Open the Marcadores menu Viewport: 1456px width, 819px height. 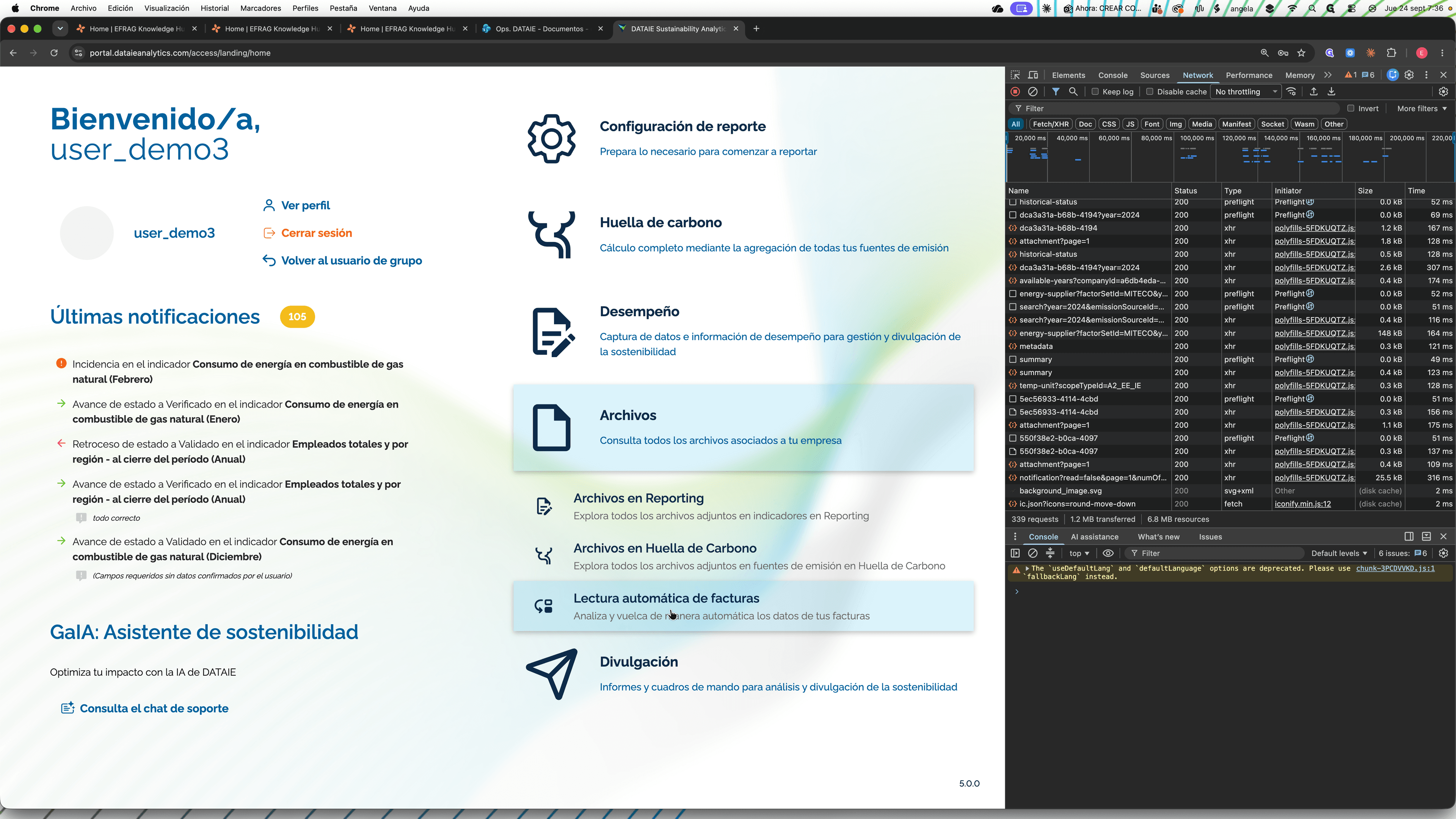point(260,8)
